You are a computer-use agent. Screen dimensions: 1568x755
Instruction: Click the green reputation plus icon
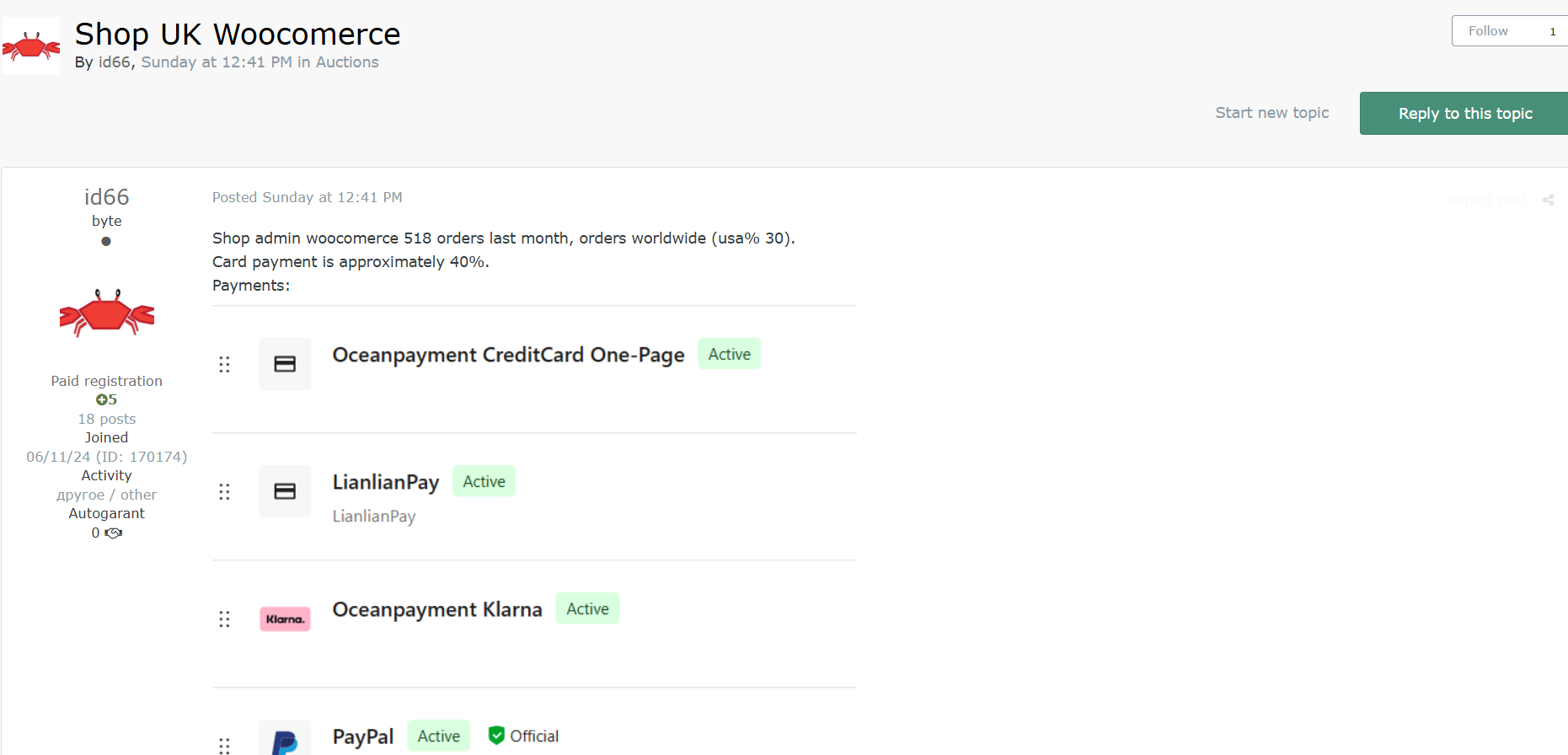pyautogui.click(x=101, y=399)
